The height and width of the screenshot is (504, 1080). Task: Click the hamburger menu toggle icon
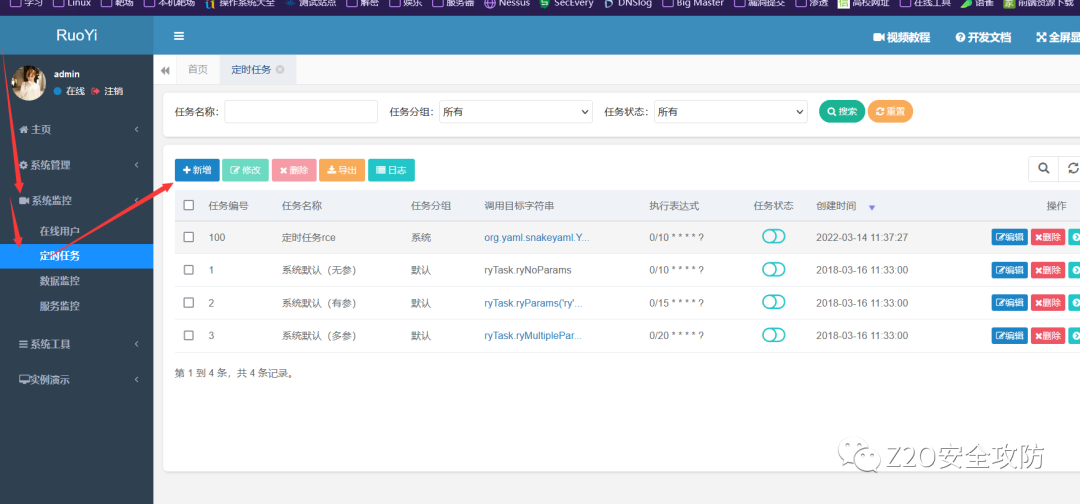coord(179,36)
